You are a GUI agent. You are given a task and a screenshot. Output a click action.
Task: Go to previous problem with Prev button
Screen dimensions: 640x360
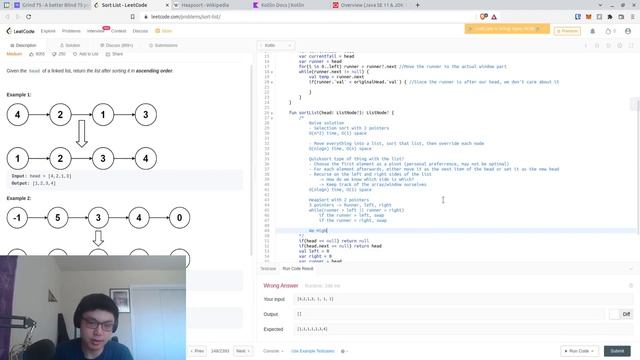tap(197, 351)
